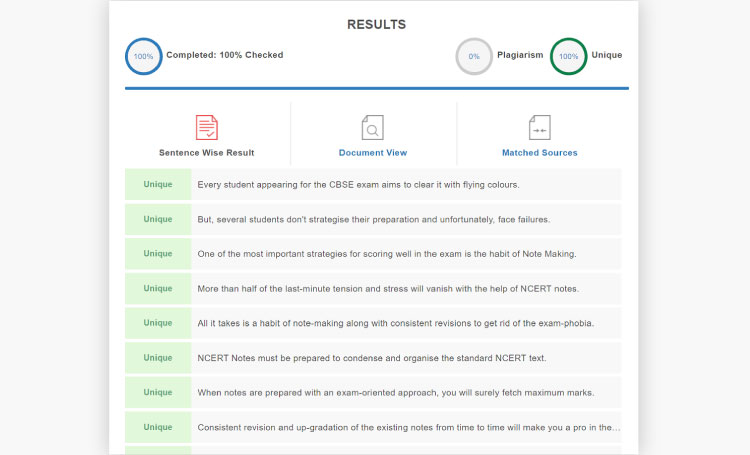The image size is (750, 455).
Task: Open the Sentence Wise Result tab label
Action: pyautogui.click(x=207, y=153)
